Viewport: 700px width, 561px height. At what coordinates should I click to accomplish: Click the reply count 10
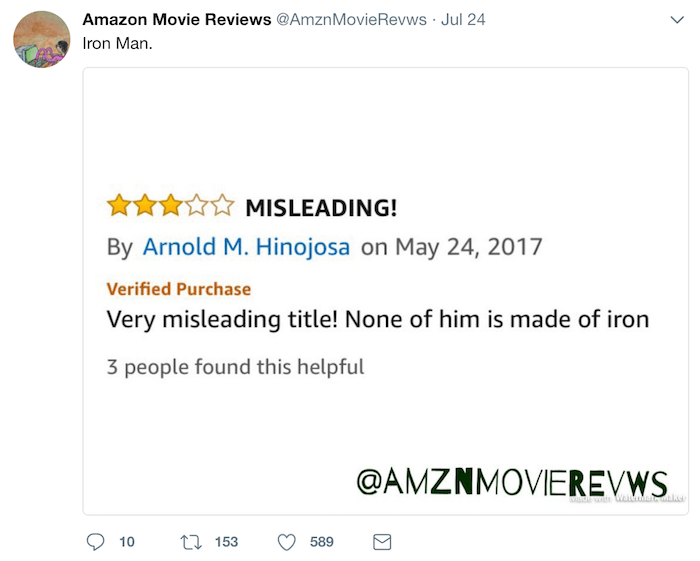(x=127, y=542)
